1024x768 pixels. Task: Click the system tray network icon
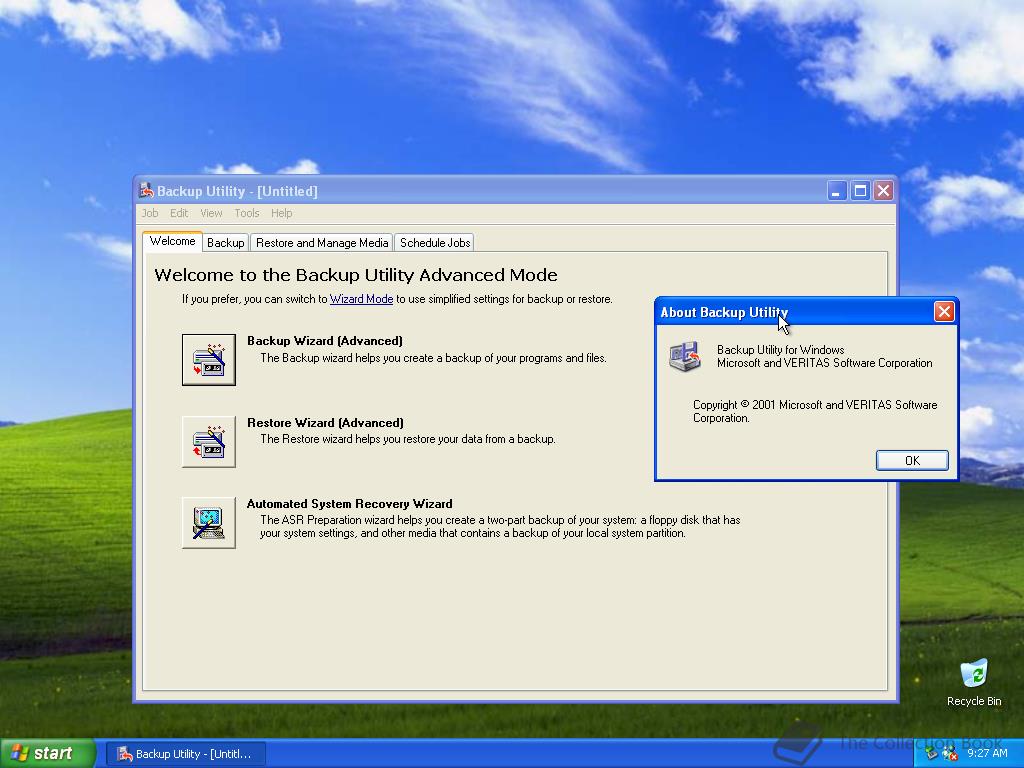pyautogui.click(x=933, y=754)
